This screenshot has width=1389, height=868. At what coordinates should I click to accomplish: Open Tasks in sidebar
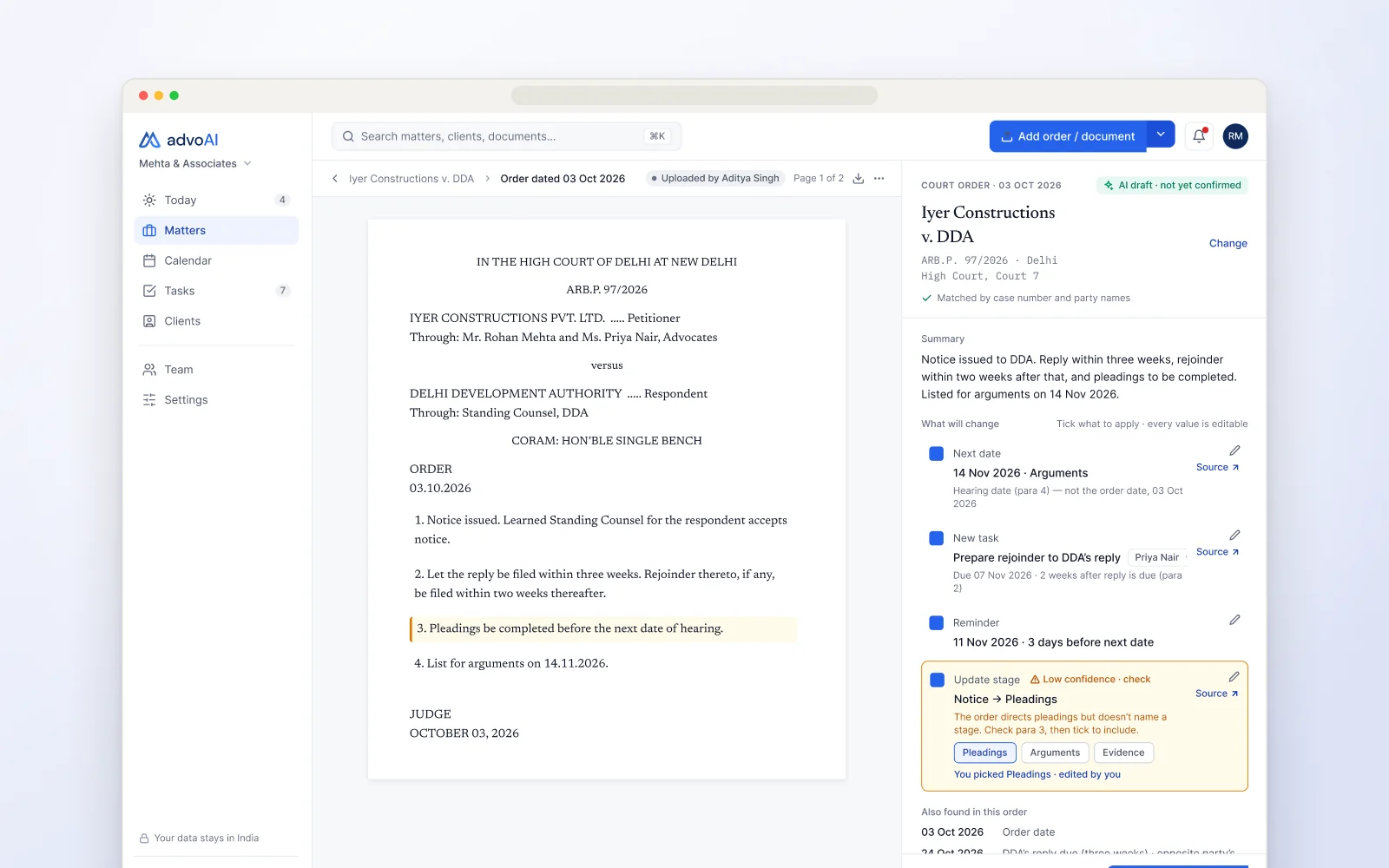tap(217, 291)
